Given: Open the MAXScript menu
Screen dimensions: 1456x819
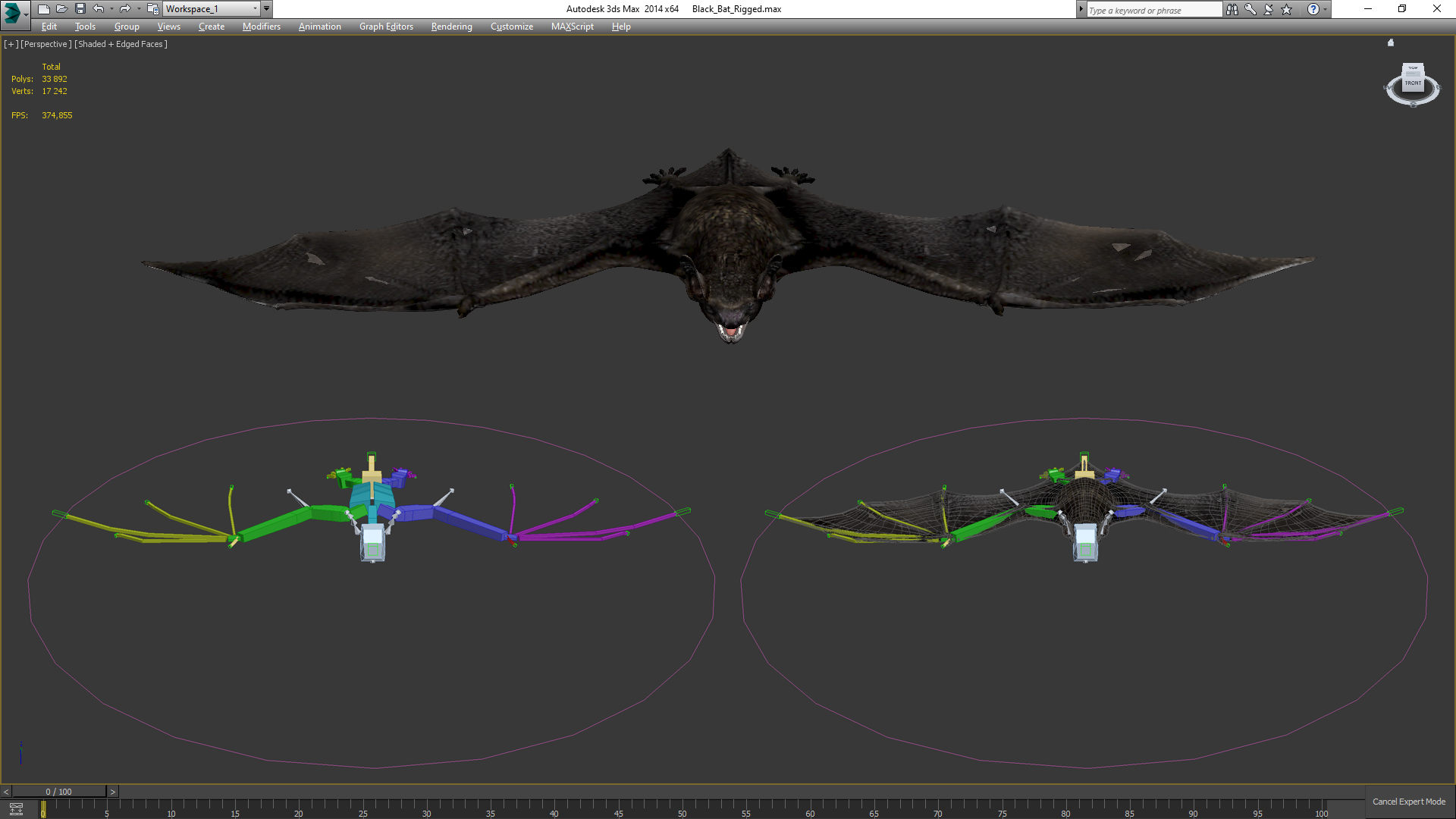Looking at the screenshot, I should [x=573, y=27].
